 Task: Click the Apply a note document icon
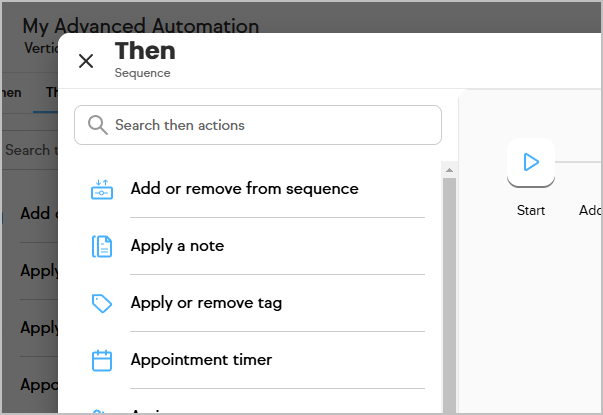(102, 246)
